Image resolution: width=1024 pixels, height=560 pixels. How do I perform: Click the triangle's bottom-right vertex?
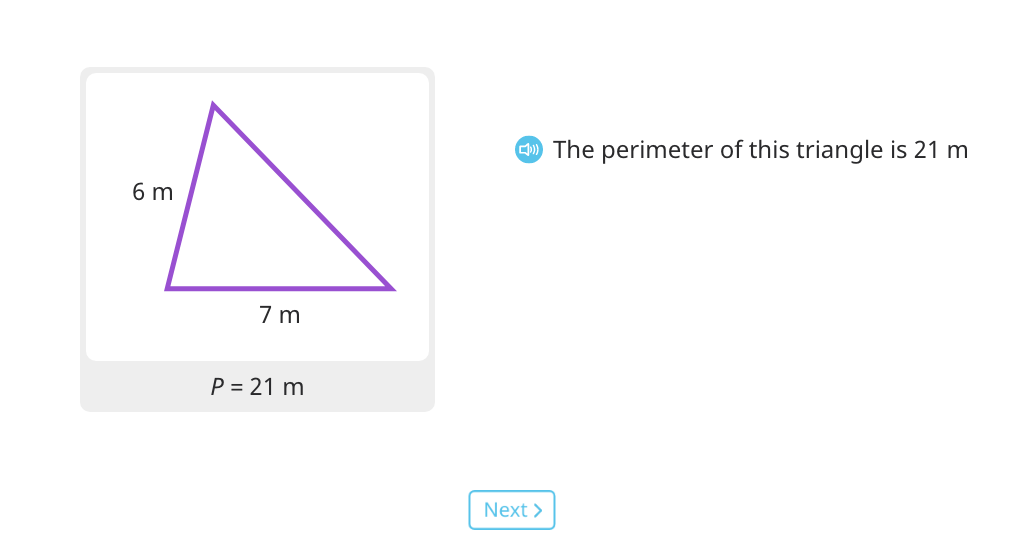coord(392,288)
